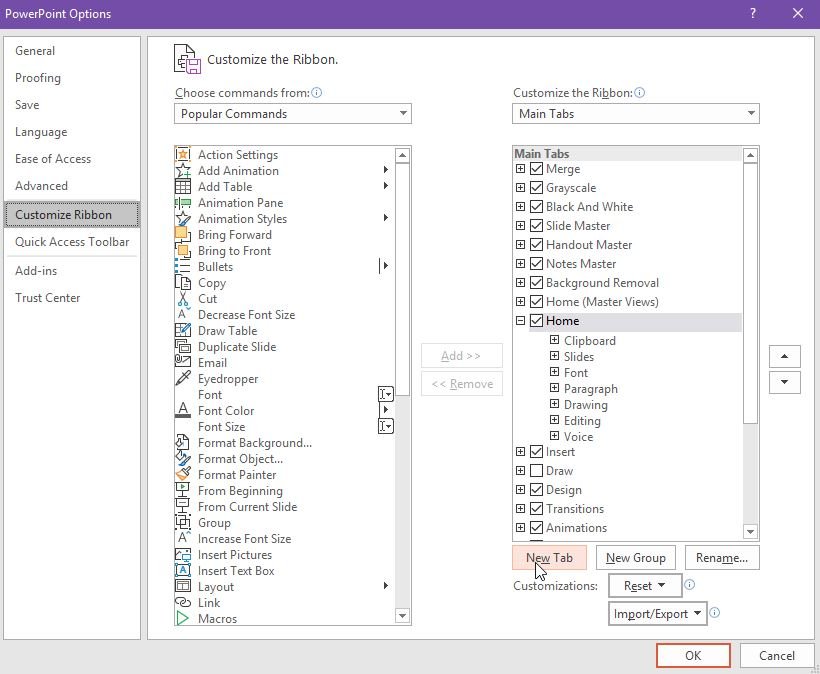The height and width of the screenshot is (674, 820).
Task: Expand the Clipboard group
Action: coord(554,341)
